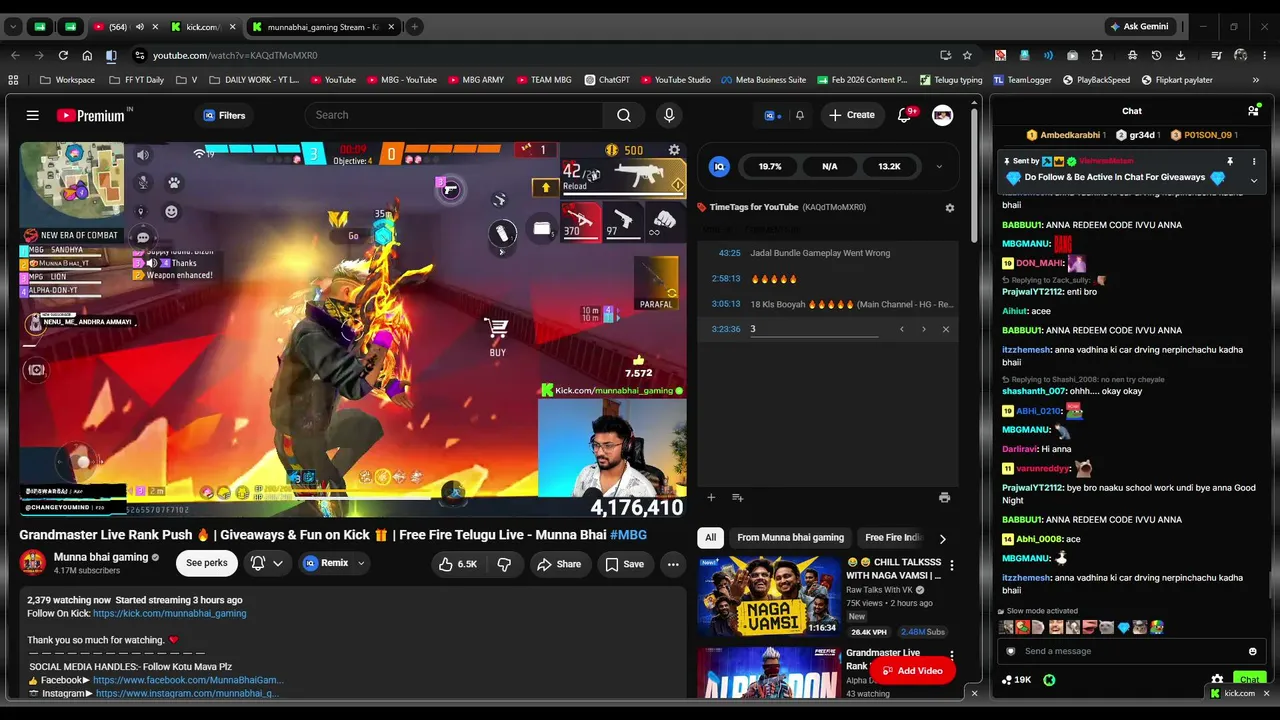Click the blue IQ badge in the stats panel
The height and width of the screenshot is (720, 1280).
(x=719, y=167)
